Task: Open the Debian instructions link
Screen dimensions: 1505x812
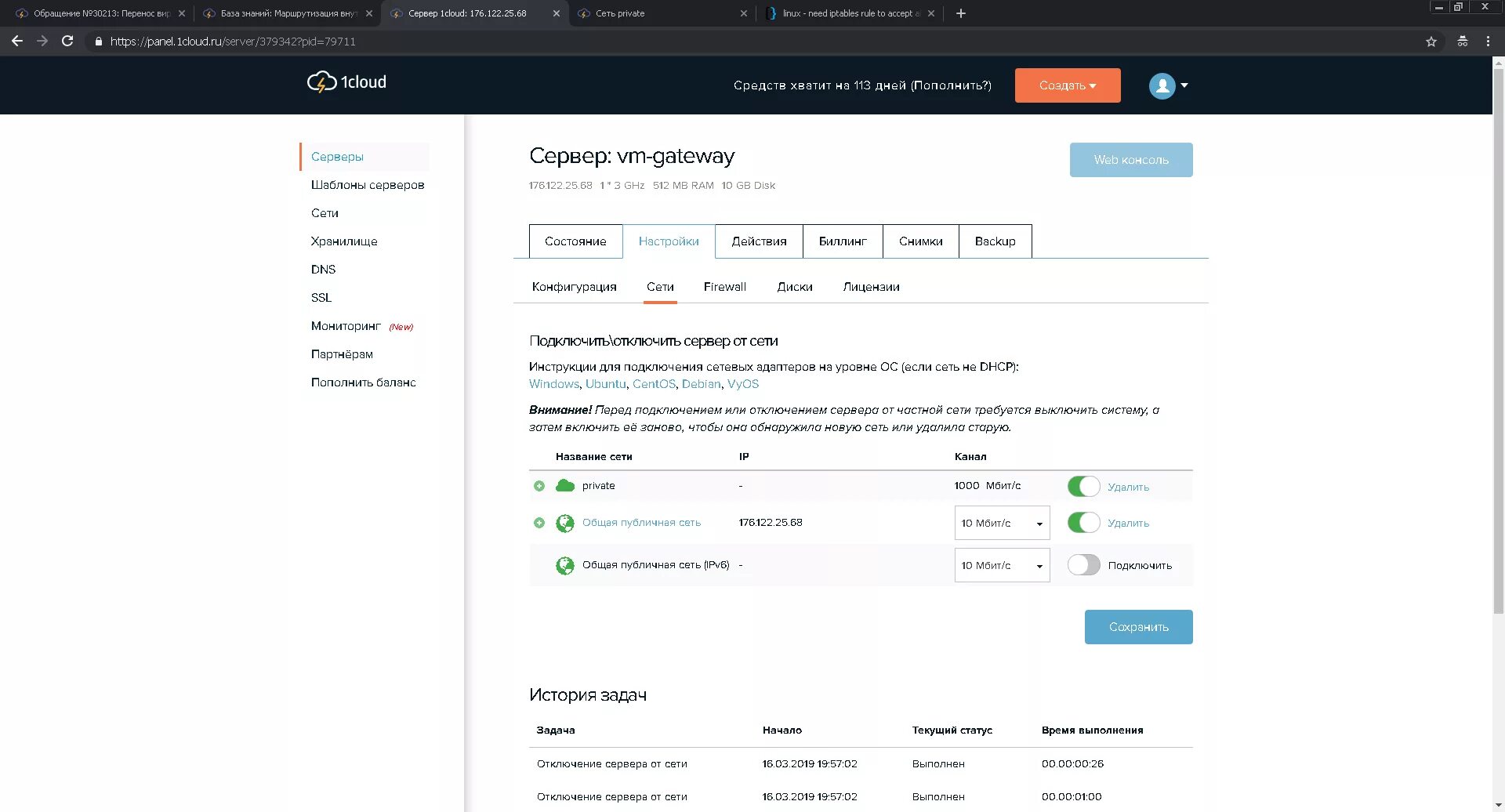Action: point(701,384)
